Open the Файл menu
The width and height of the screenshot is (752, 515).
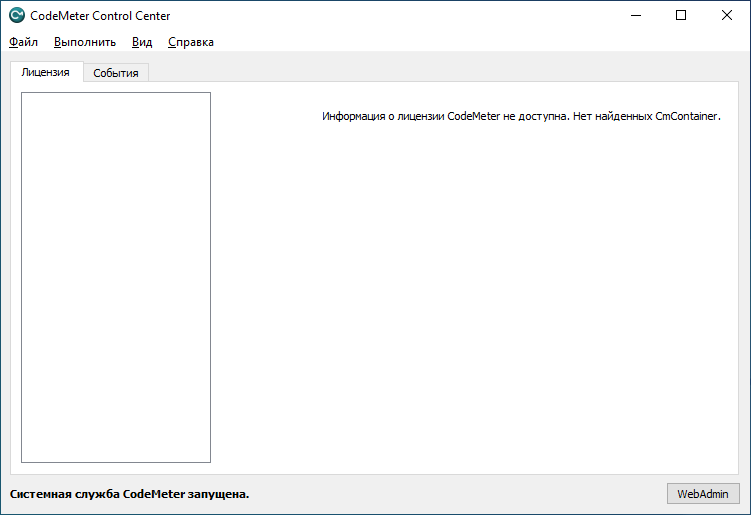coord(23,42)
